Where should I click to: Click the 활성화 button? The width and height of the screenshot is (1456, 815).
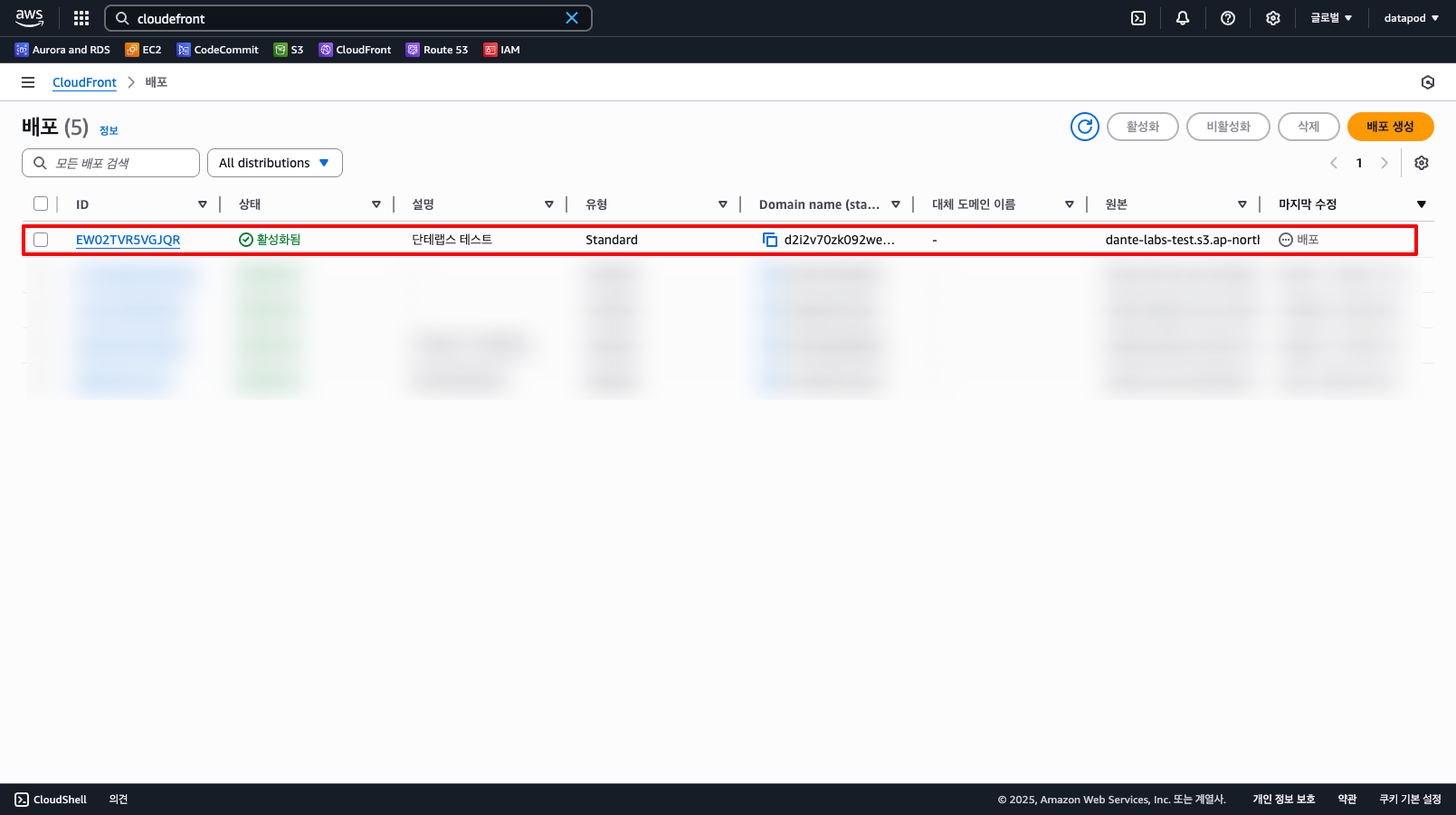1143,127
